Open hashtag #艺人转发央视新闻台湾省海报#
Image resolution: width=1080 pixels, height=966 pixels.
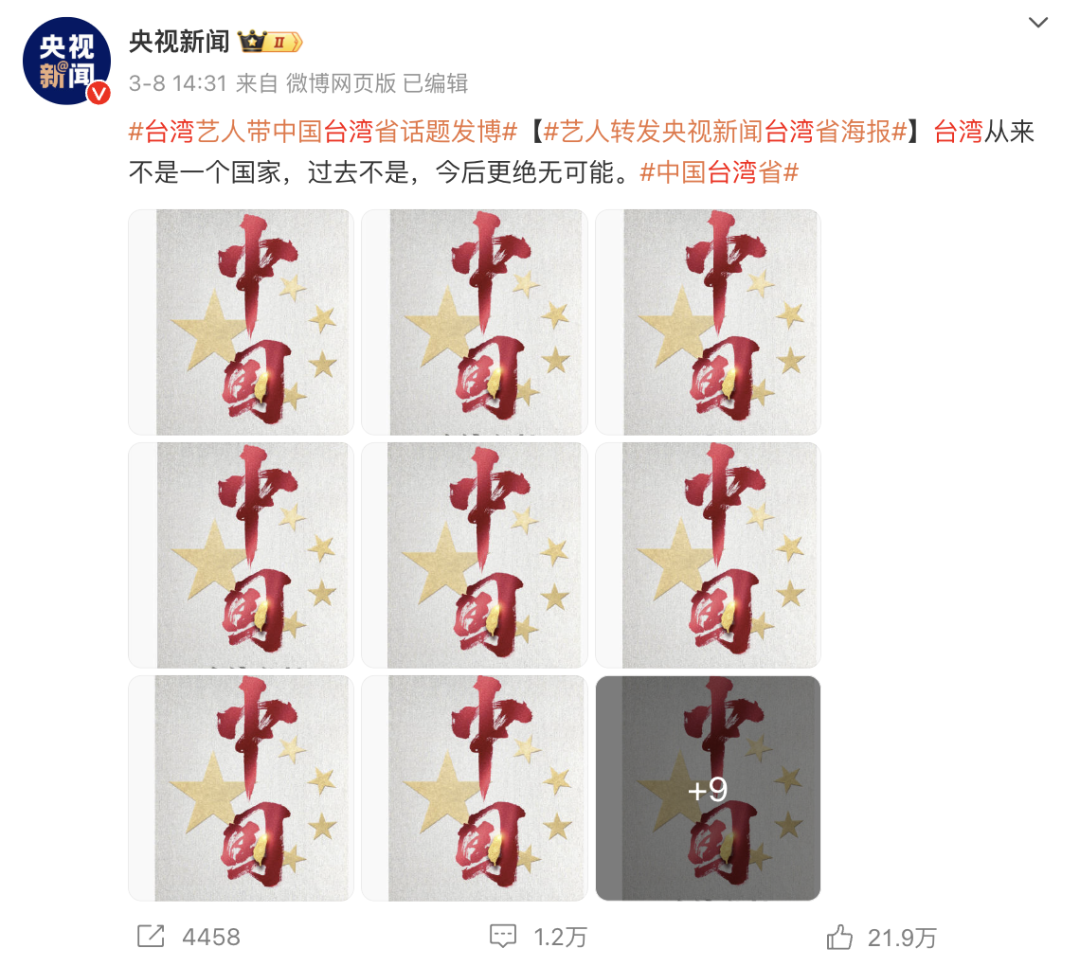(725, 131)
